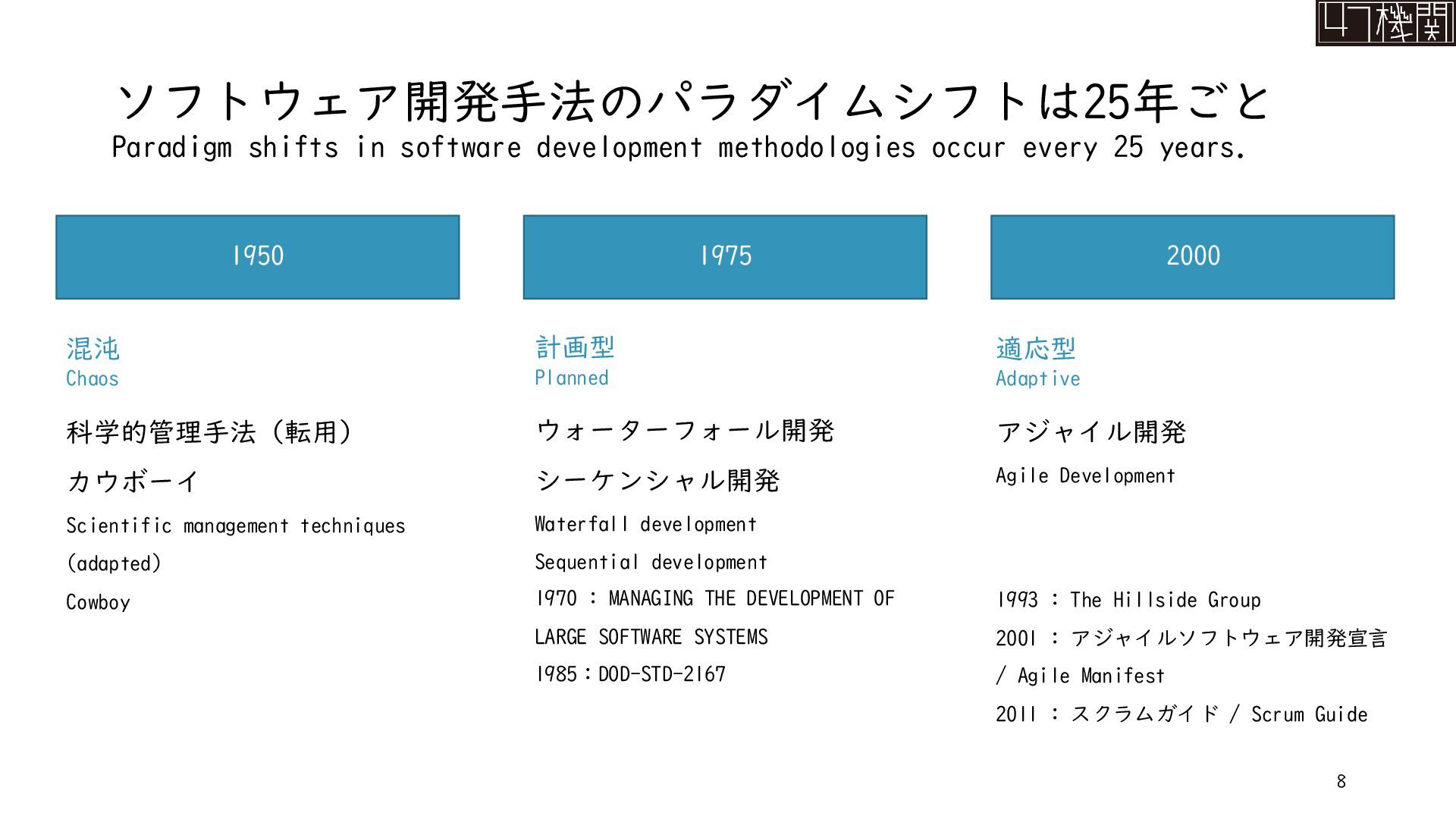Click '1993 : The Hillside Group' line
The height and width of the screenshot is (819, 1456).
click(1128, 600)
